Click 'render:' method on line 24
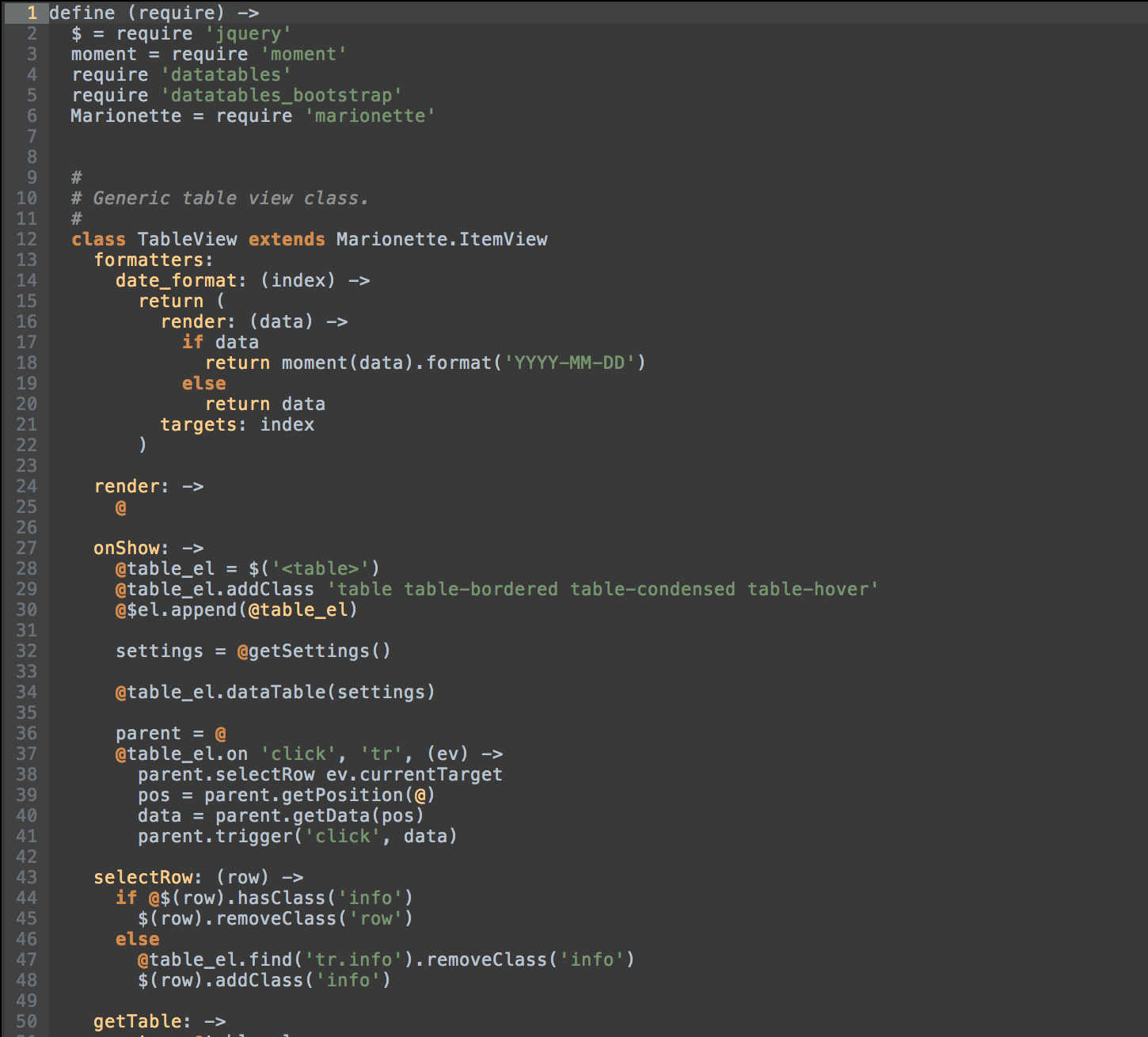This screenshot has height=1037, width=1148. tap(131, 486)
